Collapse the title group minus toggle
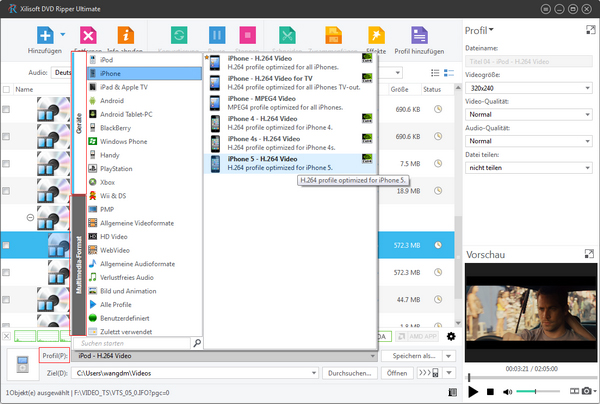Image resolution: width=600 pixels, height=404 pixels. (30, 218)
